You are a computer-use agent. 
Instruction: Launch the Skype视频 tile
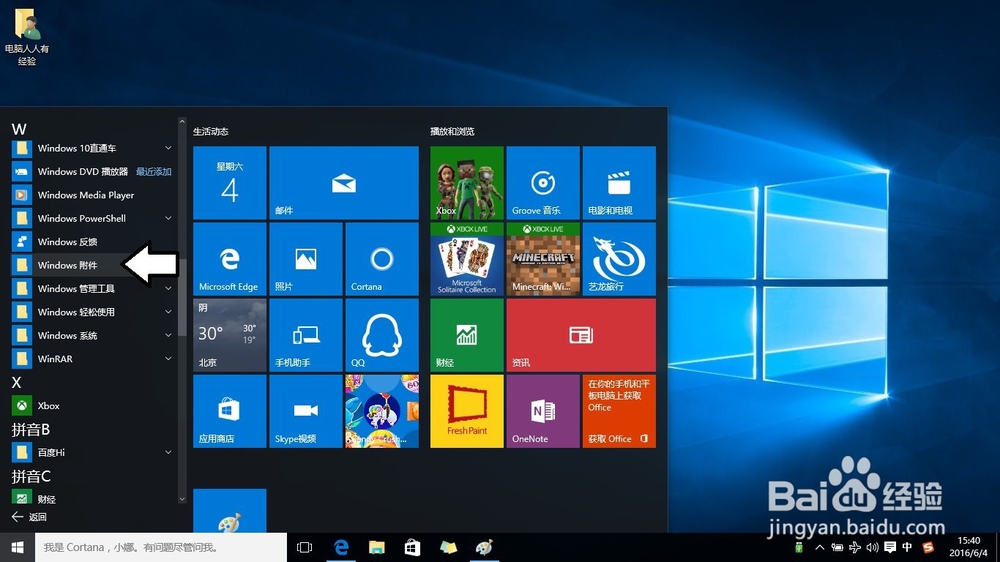[x=305, y=411]
